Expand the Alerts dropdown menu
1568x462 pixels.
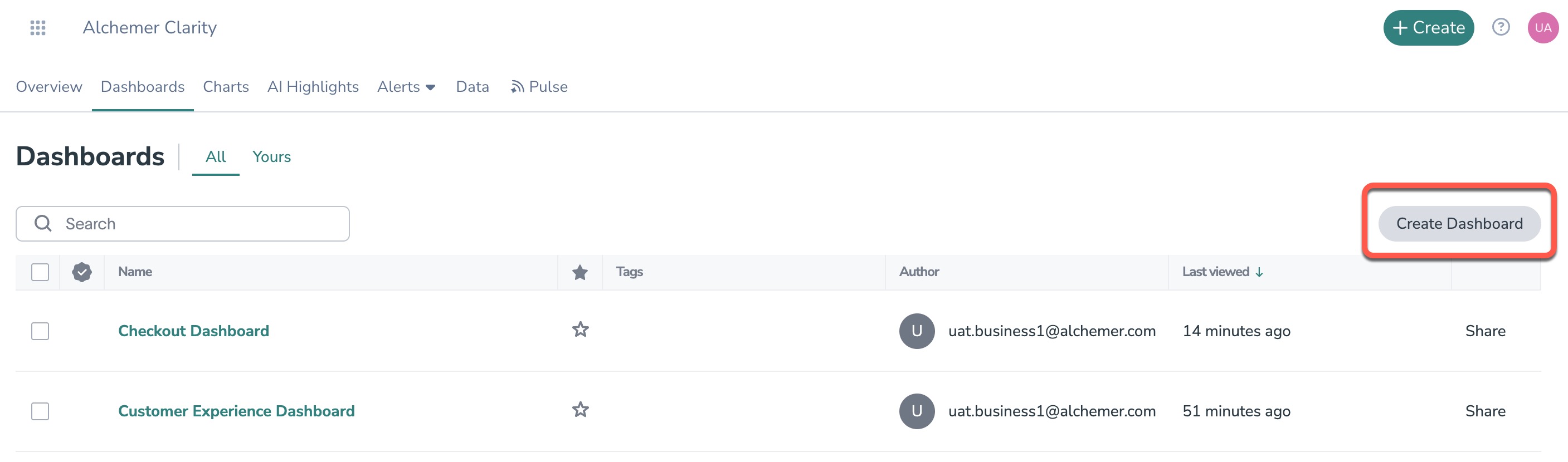click(x=406, y=87)
